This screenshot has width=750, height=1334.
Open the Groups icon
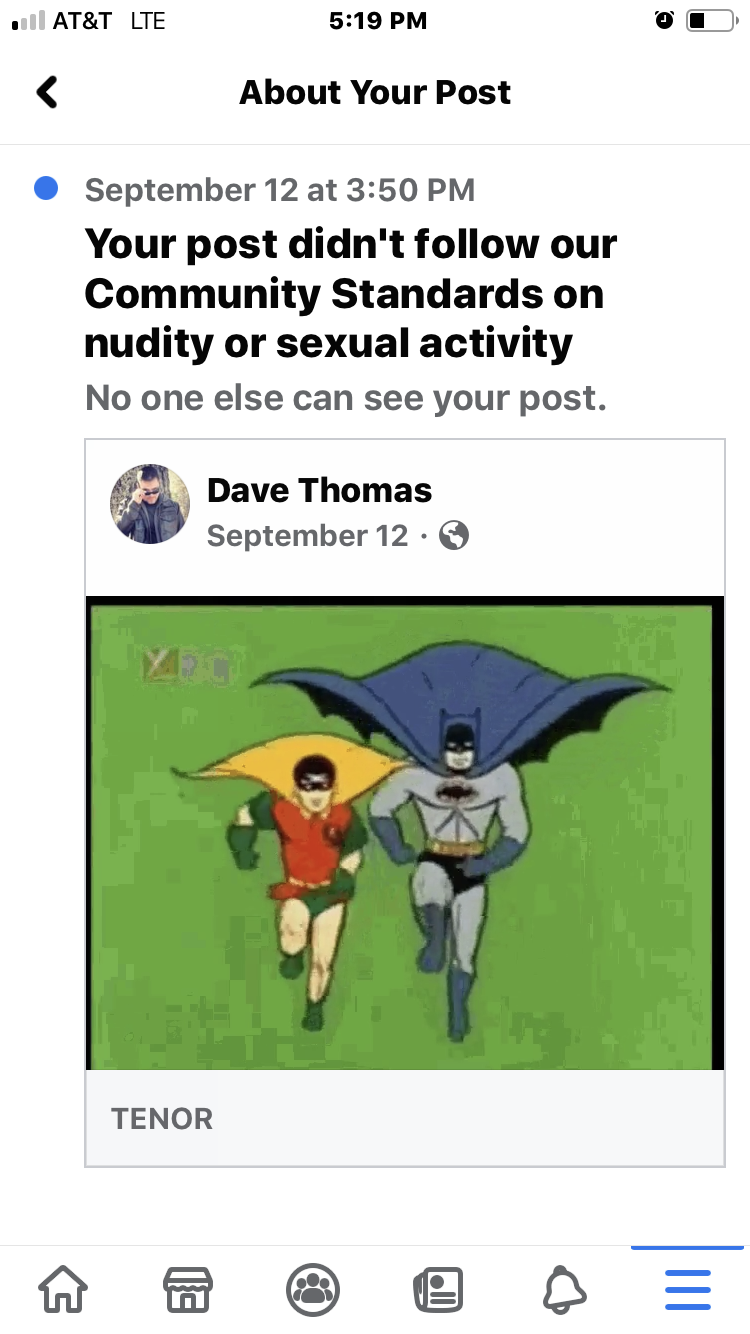point(313,1289)
